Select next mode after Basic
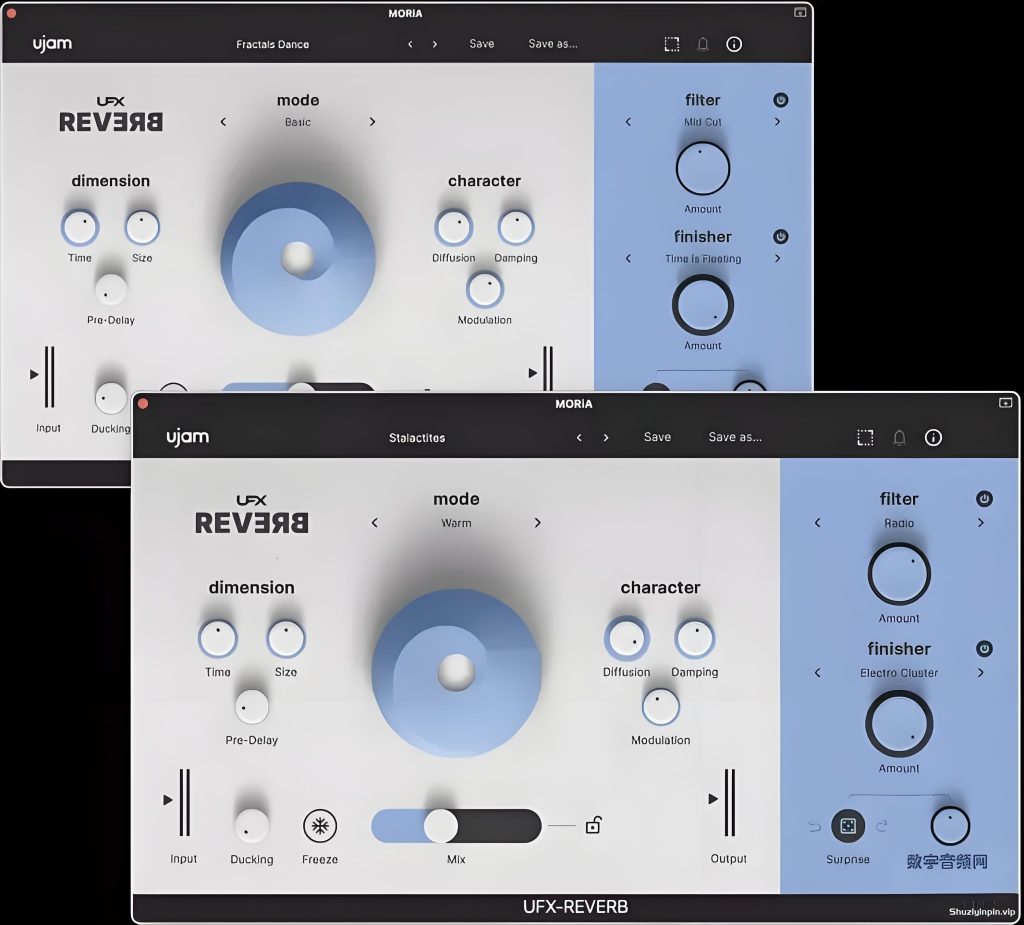The image size is (1024, 925). click(x=372, y=122)
